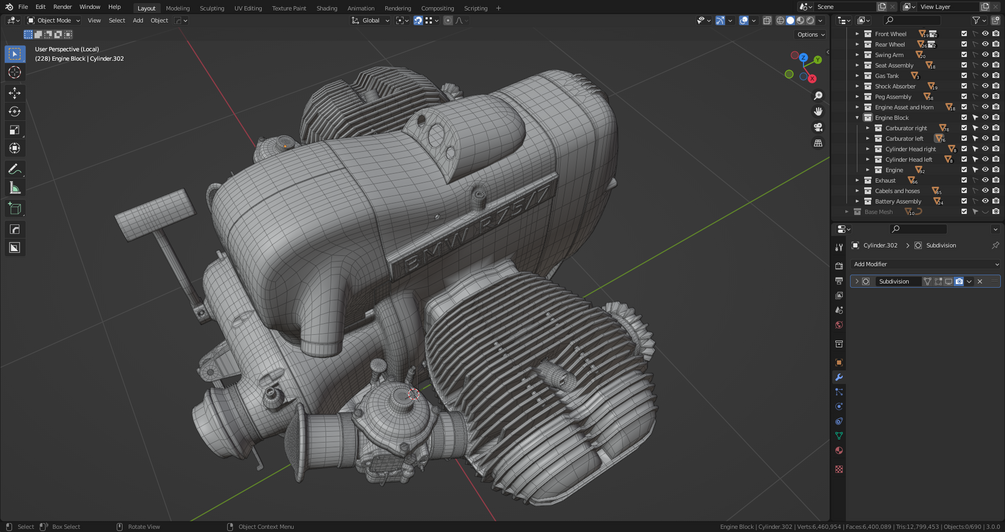Pick the Annotate pencil tool
Screen dimensions: 1005x532
(15, 169)
